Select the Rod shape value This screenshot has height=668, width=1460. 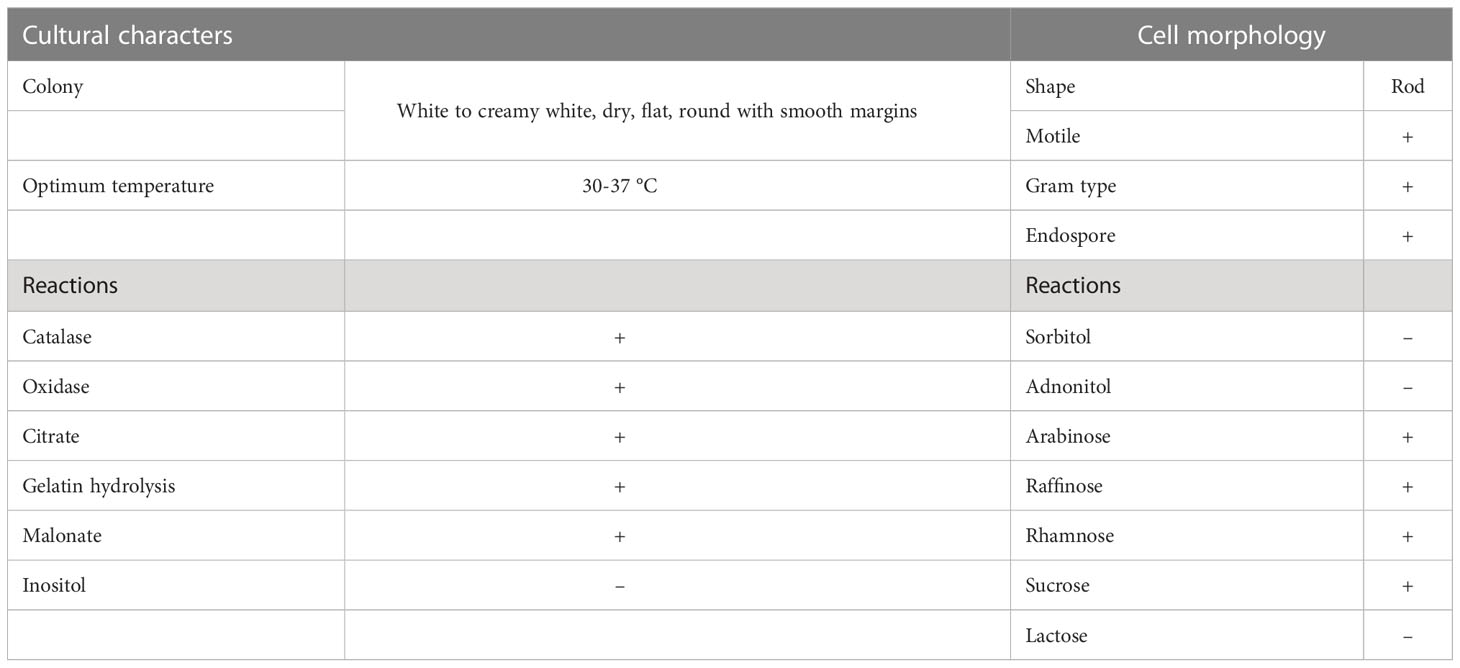click(x=1407, y=86)
